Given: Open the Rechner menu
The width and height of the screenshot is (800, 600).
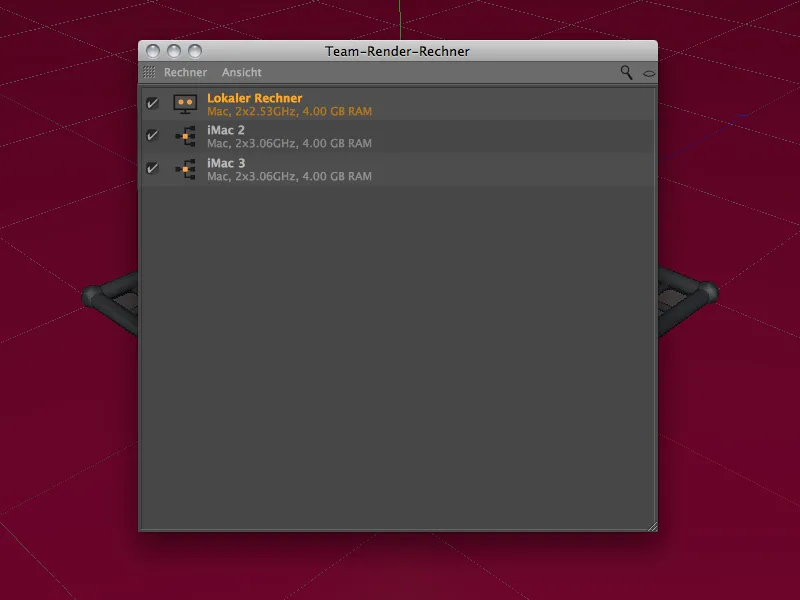Looking at the screenshot, I should click(185, 72).
